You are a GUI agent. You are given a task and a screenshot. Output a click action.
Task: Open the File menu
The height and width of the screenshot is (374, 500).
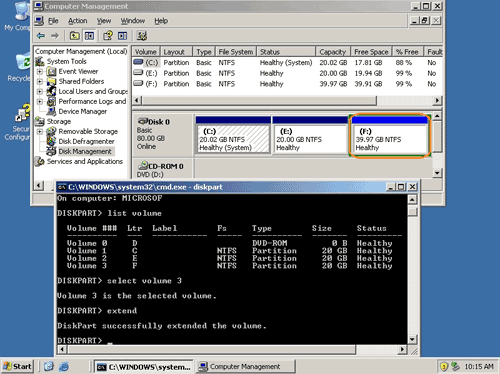point(53,21)
